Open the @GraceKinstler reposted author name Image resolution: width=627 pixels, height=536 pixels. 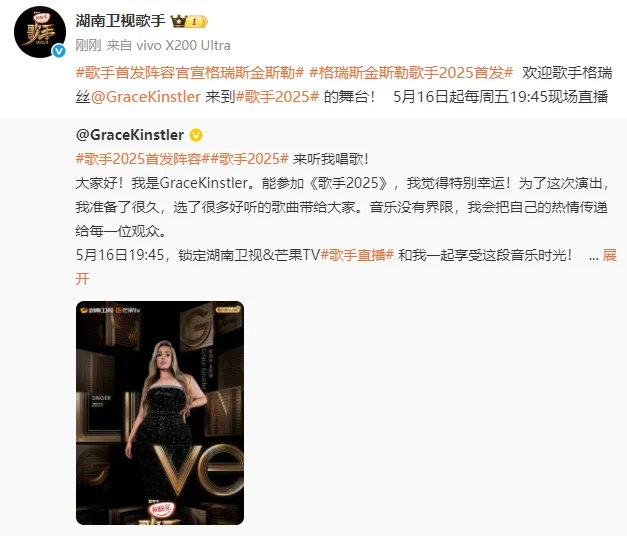pyautogui.click(x=130, y=135)
